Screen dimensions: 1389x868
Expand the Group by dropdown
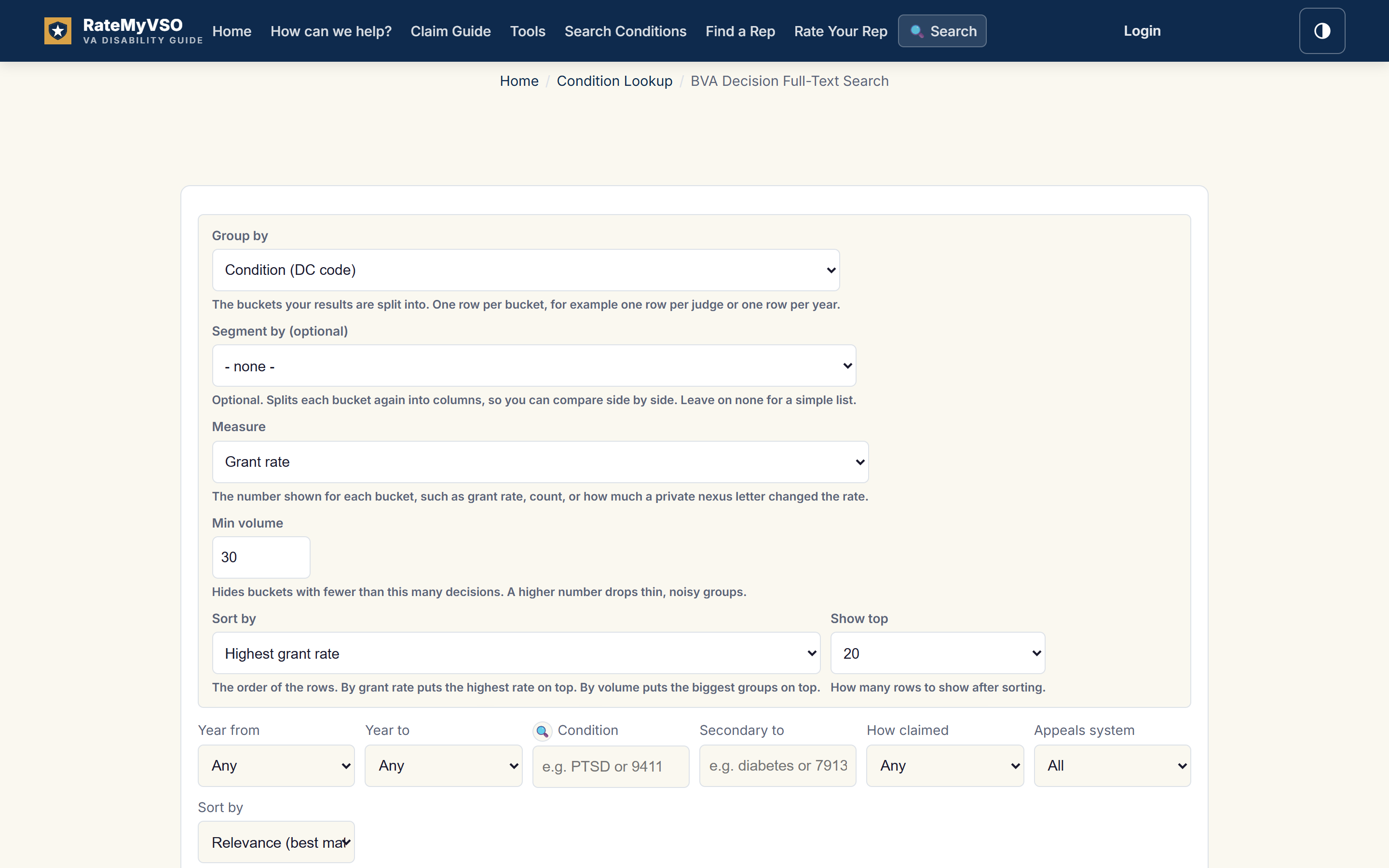coord(526,270)
